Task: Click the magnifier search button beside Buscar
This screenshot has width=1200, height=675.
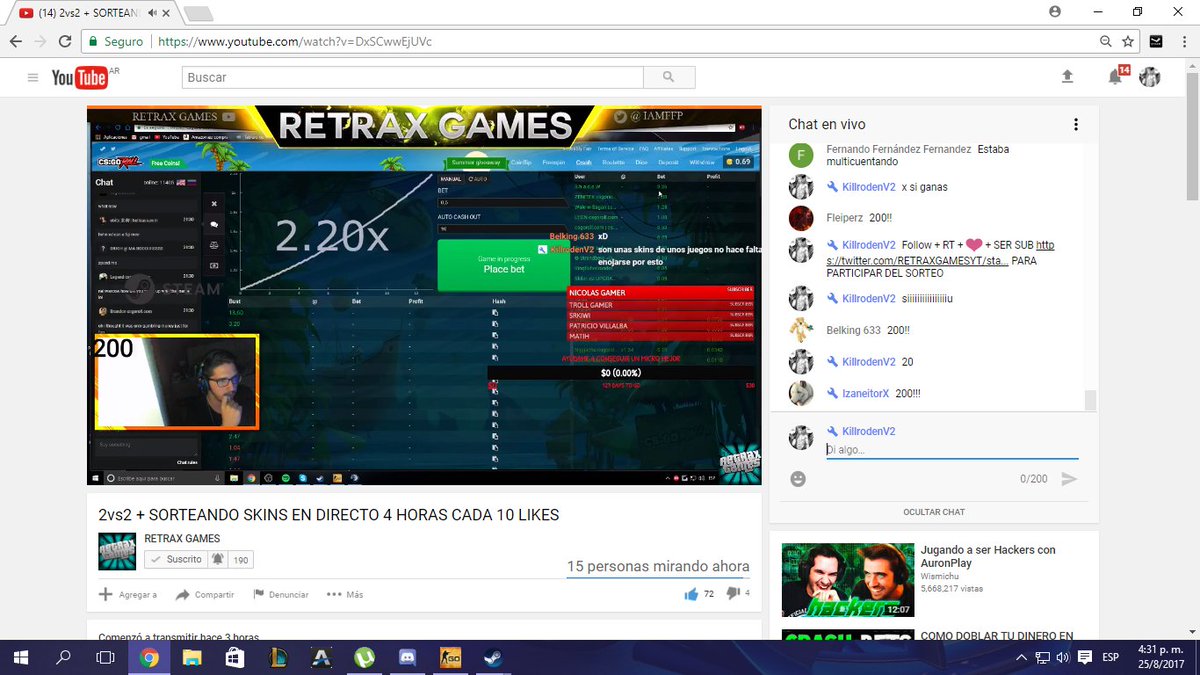Action: click(x=668, y=77)
